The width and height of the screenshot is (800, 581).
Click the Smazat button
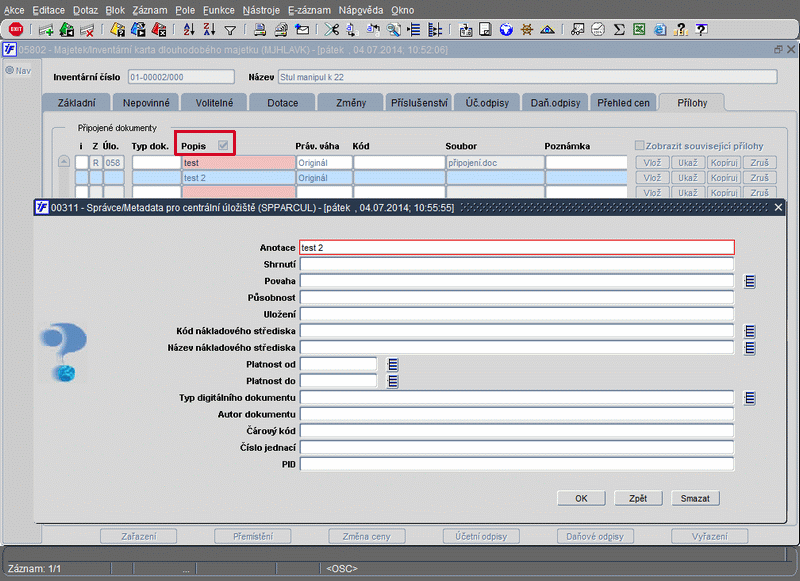point(694,497)
